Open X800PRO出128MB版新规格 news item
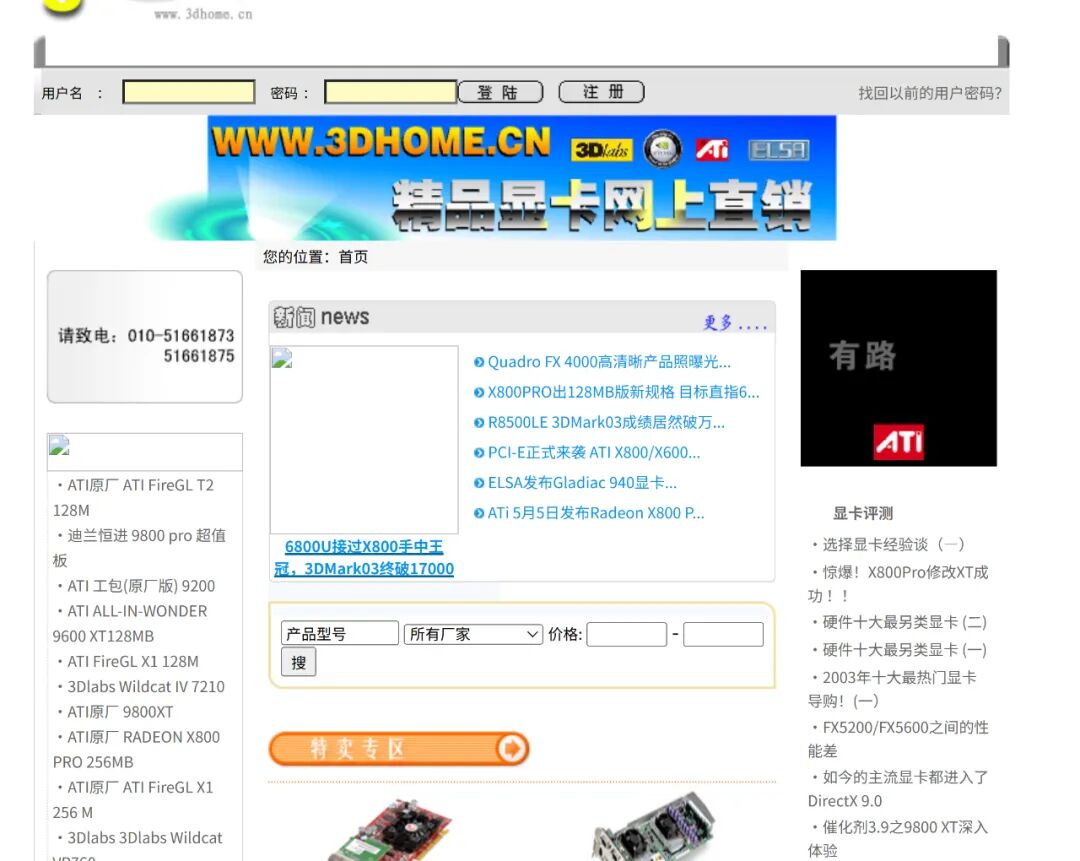This screenshot has width=1080, height=861. coord(623,392)
